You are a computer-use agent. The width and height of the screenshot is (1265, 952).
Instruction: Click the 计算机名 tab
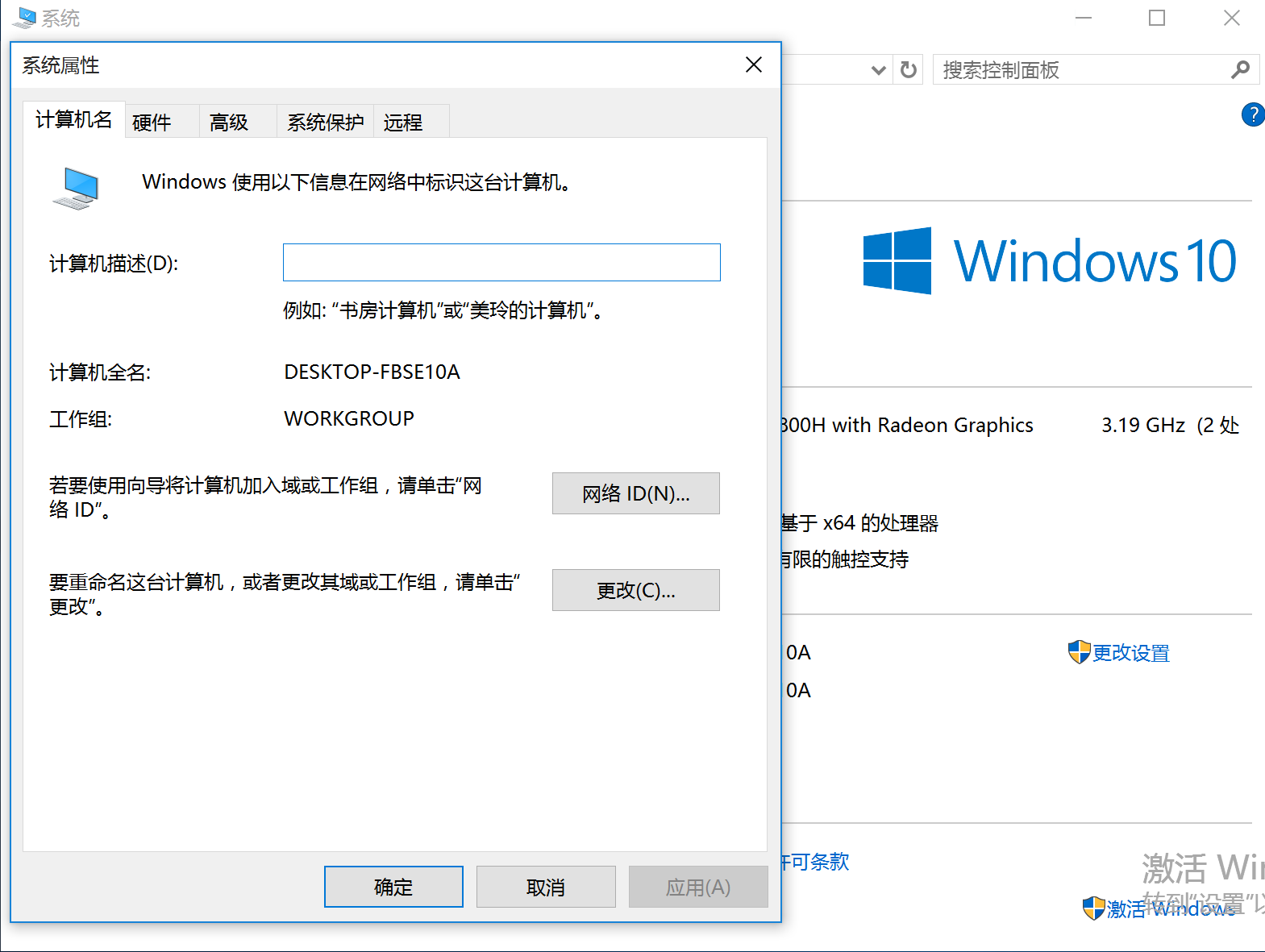tap(74, 120)
